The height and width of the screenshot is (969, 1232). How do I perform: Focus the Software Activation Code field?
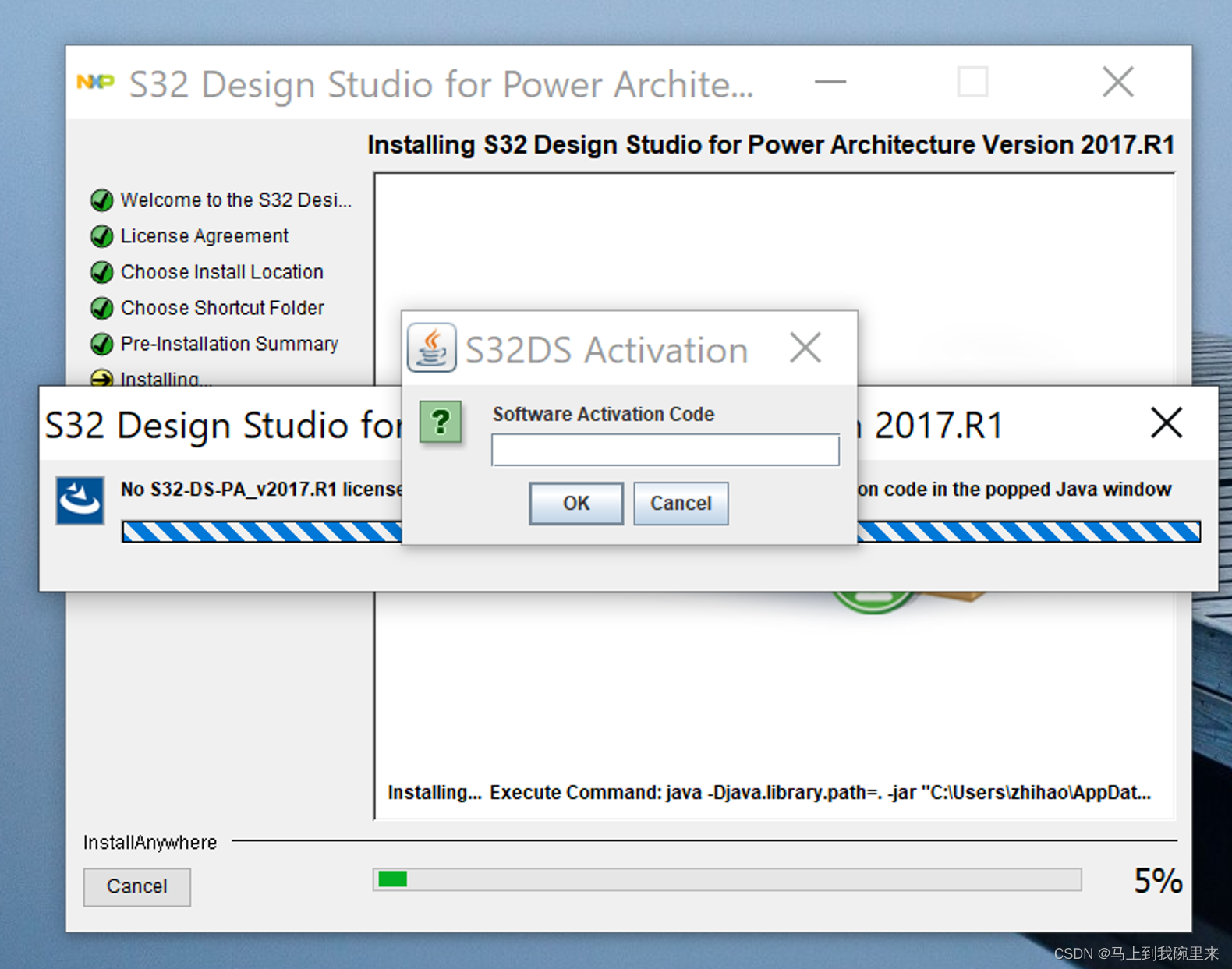pyautogui.click(x=665, y=450)
